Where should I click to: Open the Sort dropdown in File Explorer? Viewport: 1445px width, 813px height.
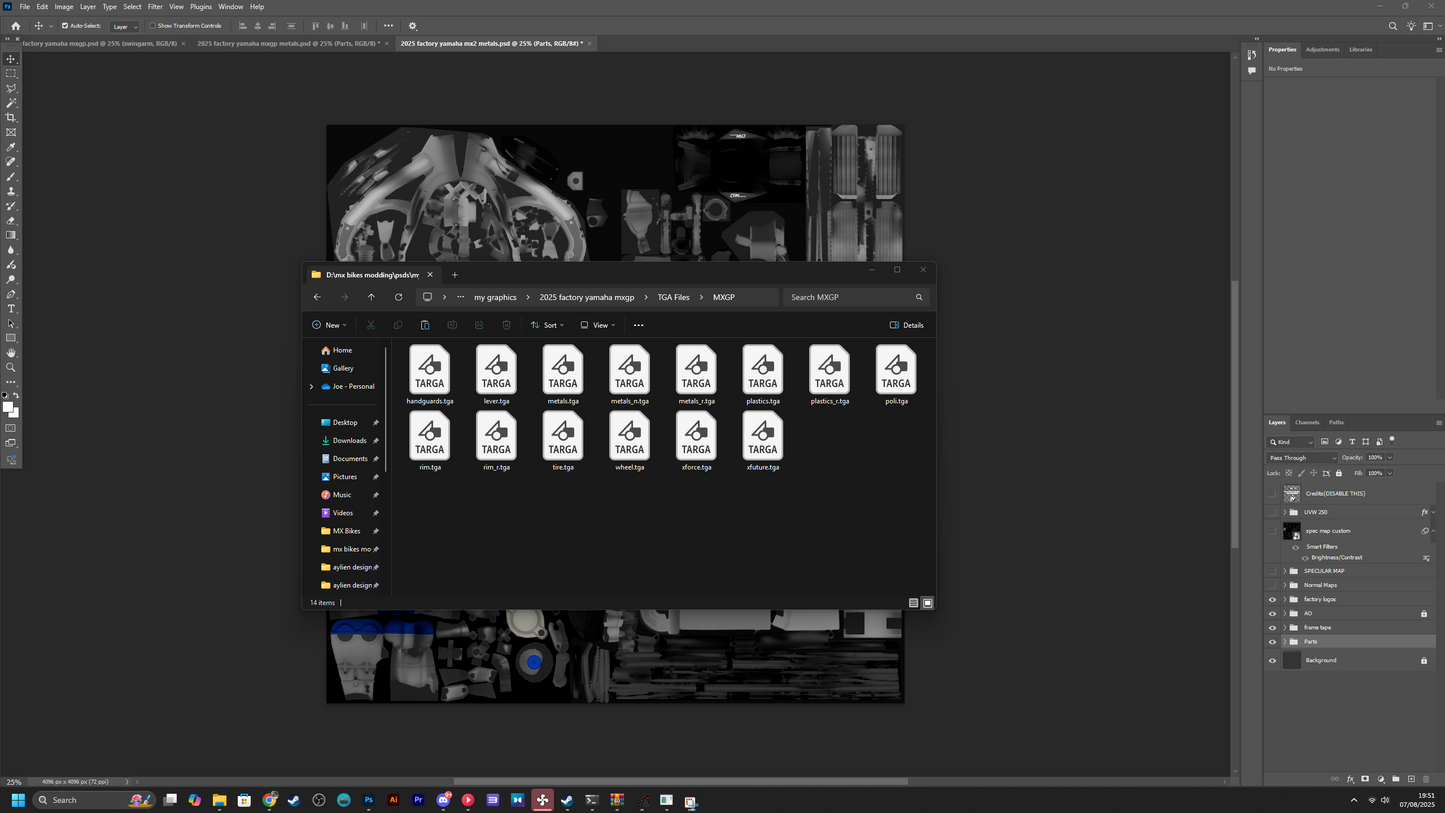point(547,325)
